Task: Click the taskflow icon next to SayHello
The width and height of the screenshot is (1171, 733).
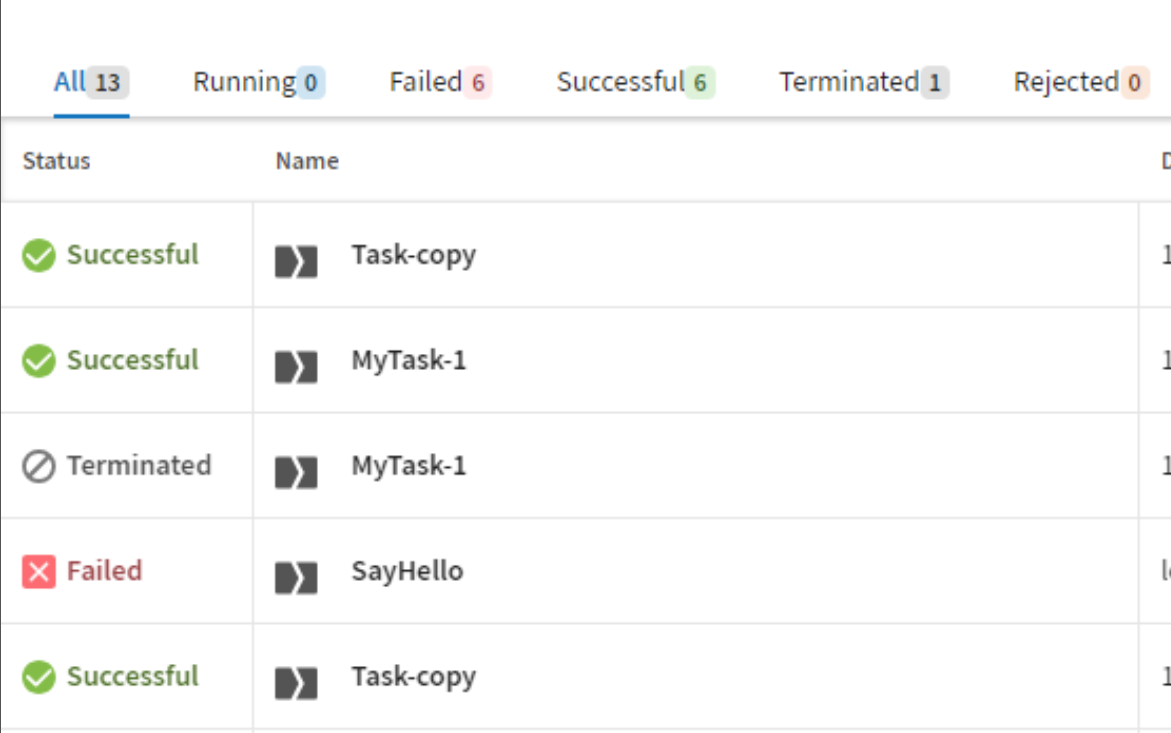Action: (293, 571)
